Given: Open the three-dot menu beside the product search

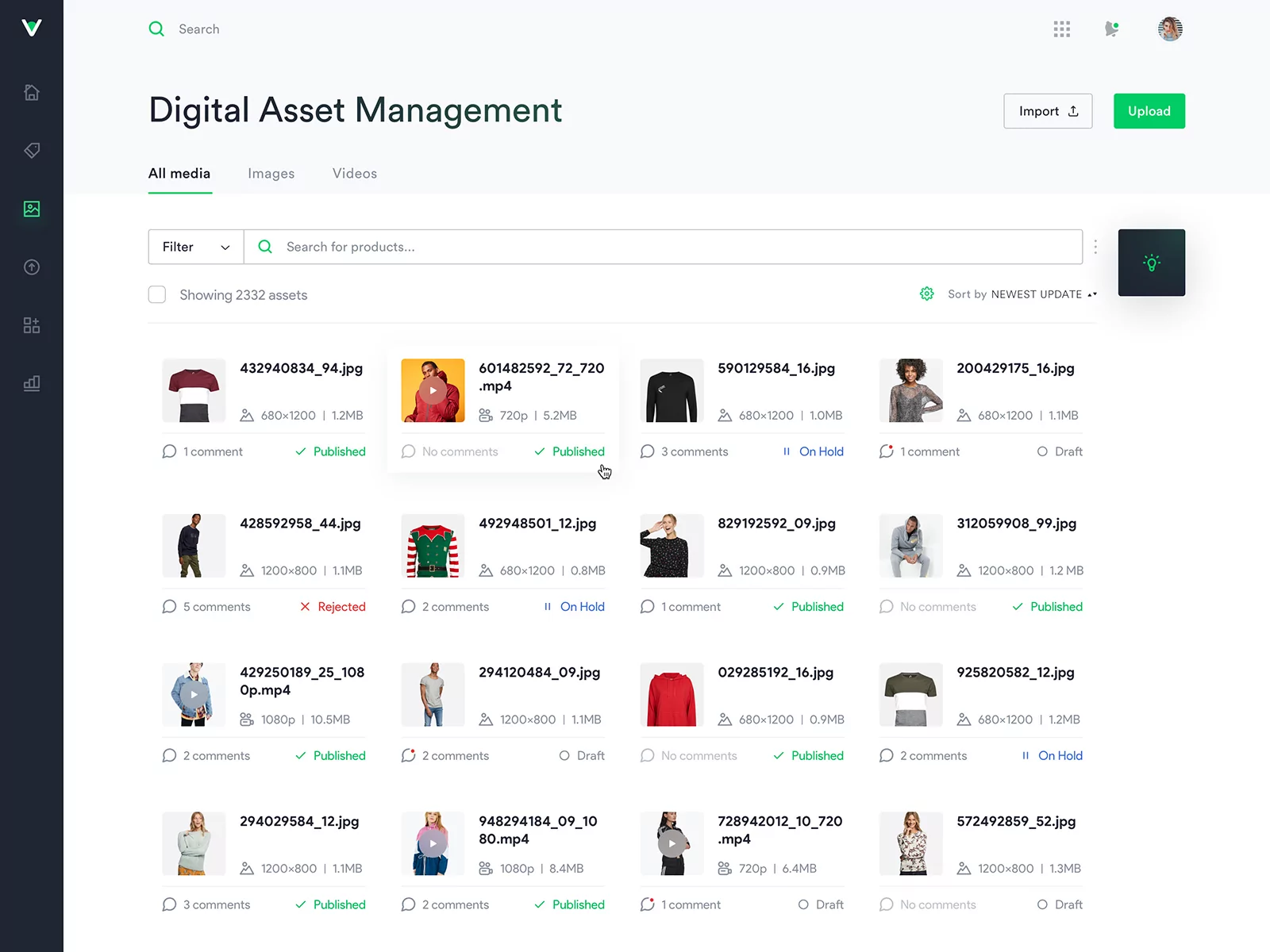Looking at the screenshot, I should (1095, 247).
